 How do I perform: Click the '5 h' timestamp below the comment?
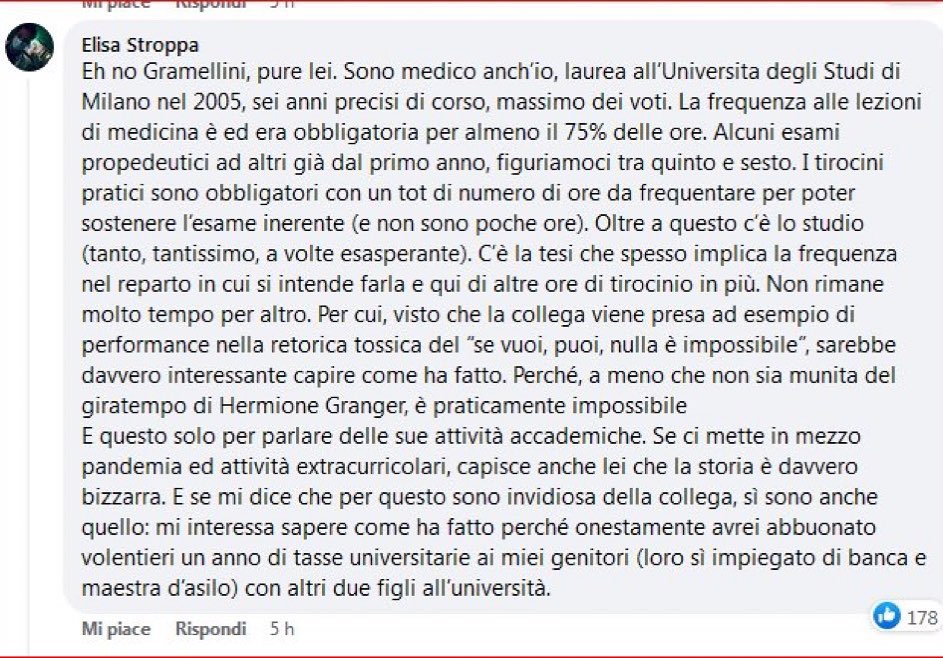tap(282, 629)
